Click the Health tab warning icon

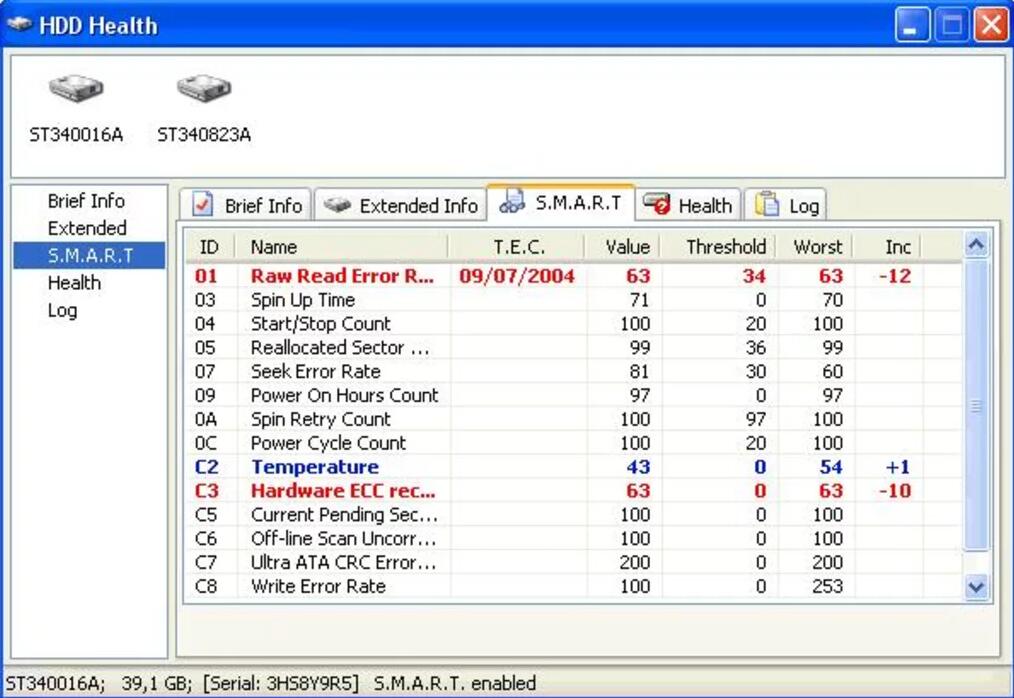(657, 205)
